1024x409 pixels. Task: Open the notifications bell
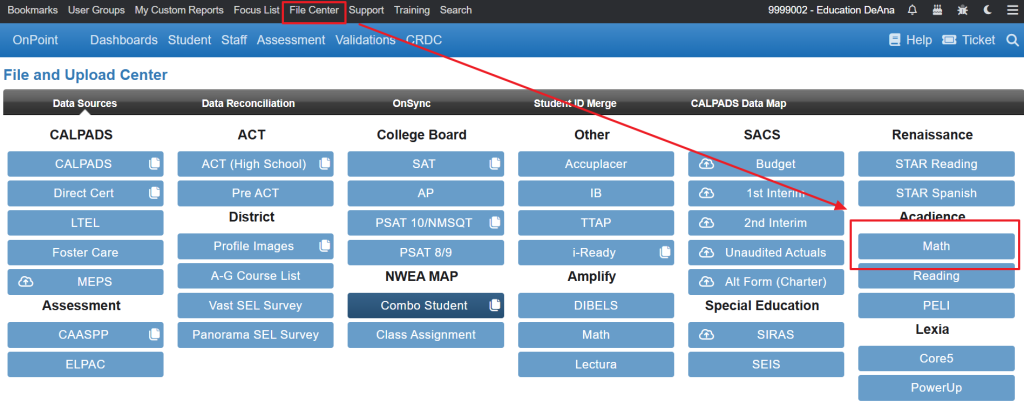point(912,10)
